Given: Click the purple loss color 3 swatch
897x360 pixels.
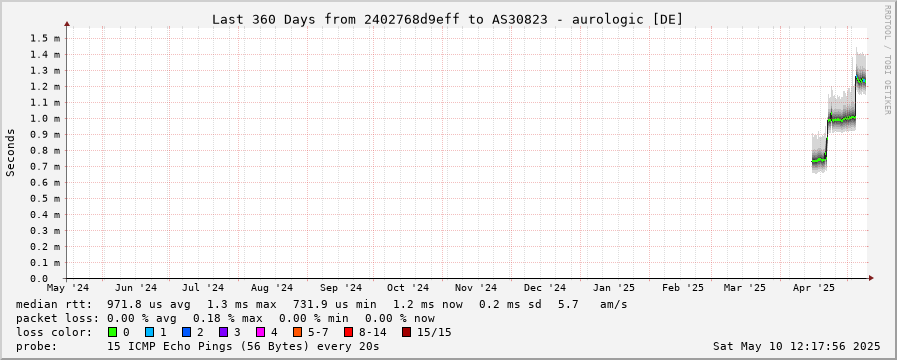Looking at the screenshot, I should point(224,332).
